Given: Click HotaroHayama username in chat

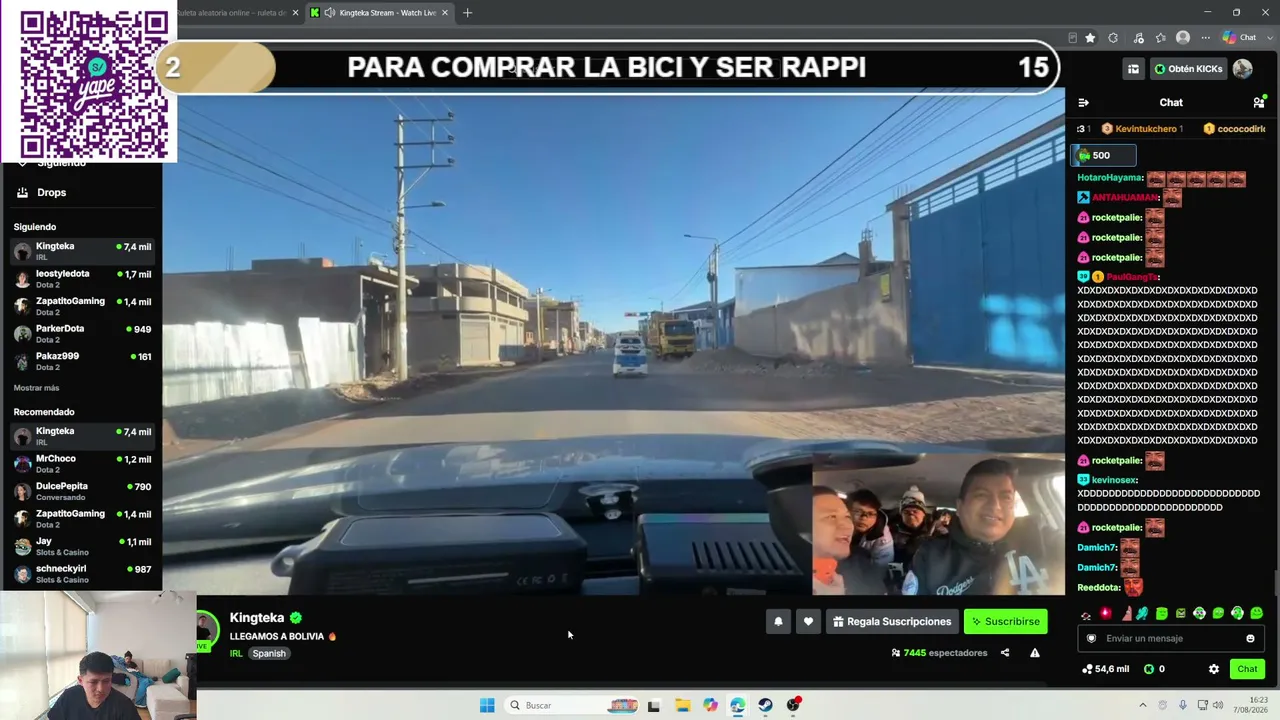Looking at the screenshot, I should click(1110, 178).
